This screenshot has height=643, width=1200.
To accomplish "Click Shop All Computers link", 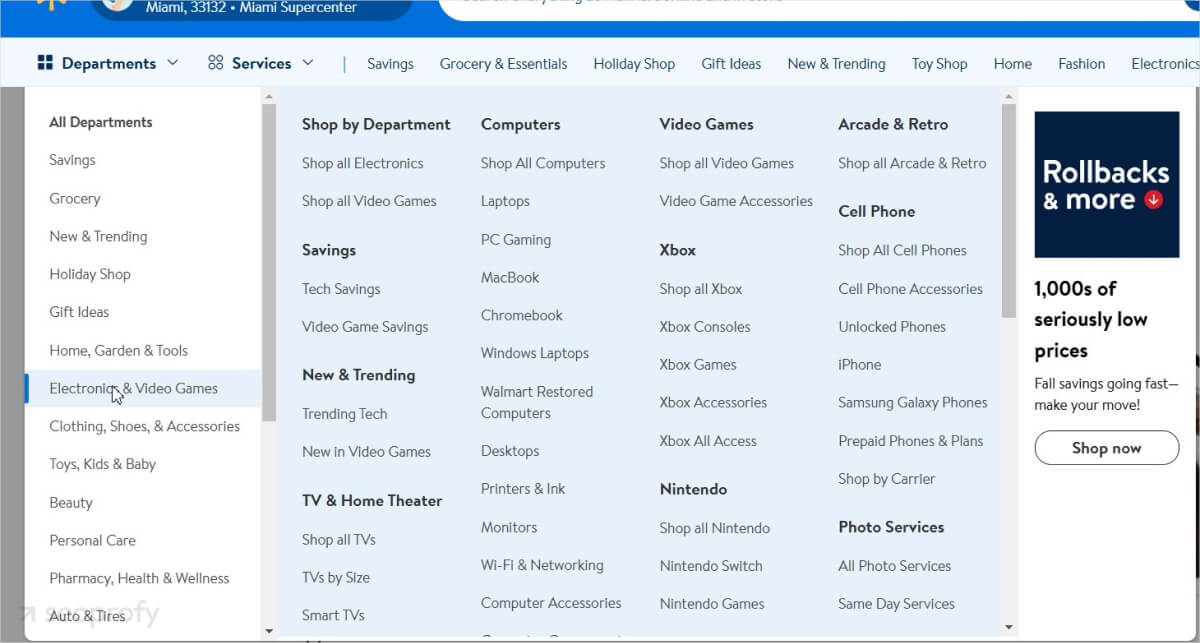I will click(x=543, y=163).
